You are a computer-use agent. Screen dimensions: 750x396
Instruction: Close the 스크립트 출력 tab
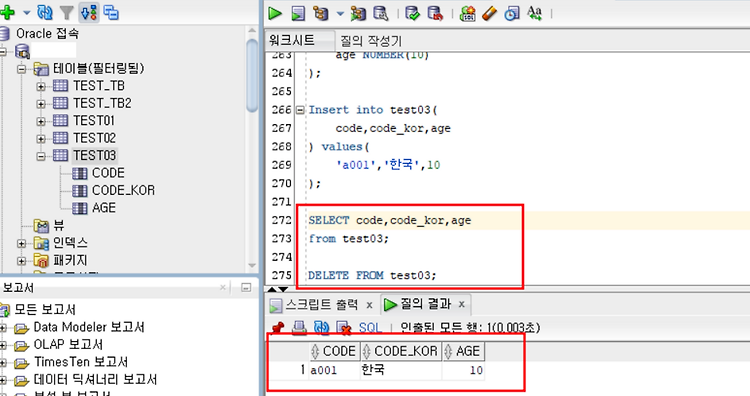click(369, 305)
